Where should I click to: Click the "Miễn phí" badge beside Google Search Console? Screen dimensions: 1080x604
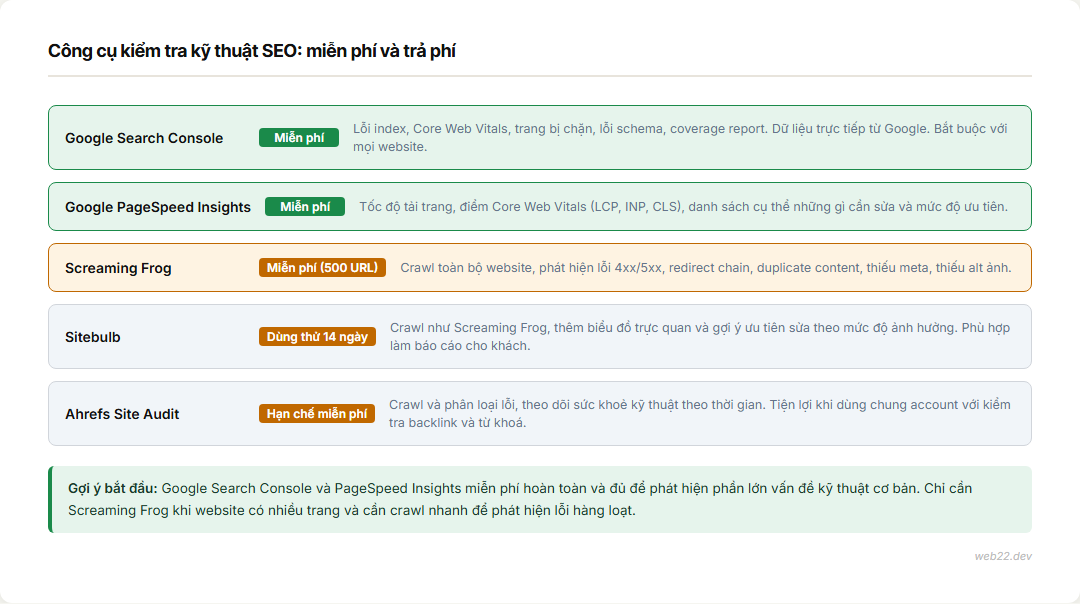(x=299, y=138)
